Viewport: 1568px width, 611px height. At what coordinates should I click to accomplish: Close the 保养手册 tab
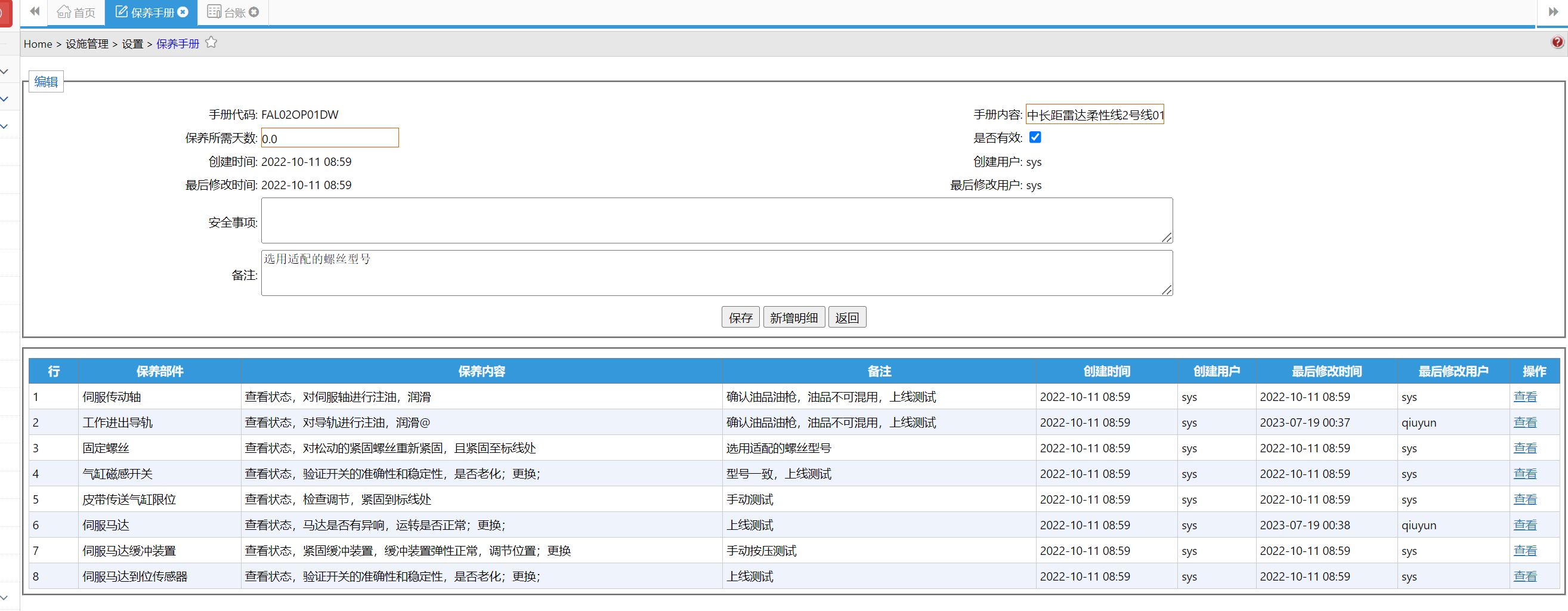[x=183, y=11]
